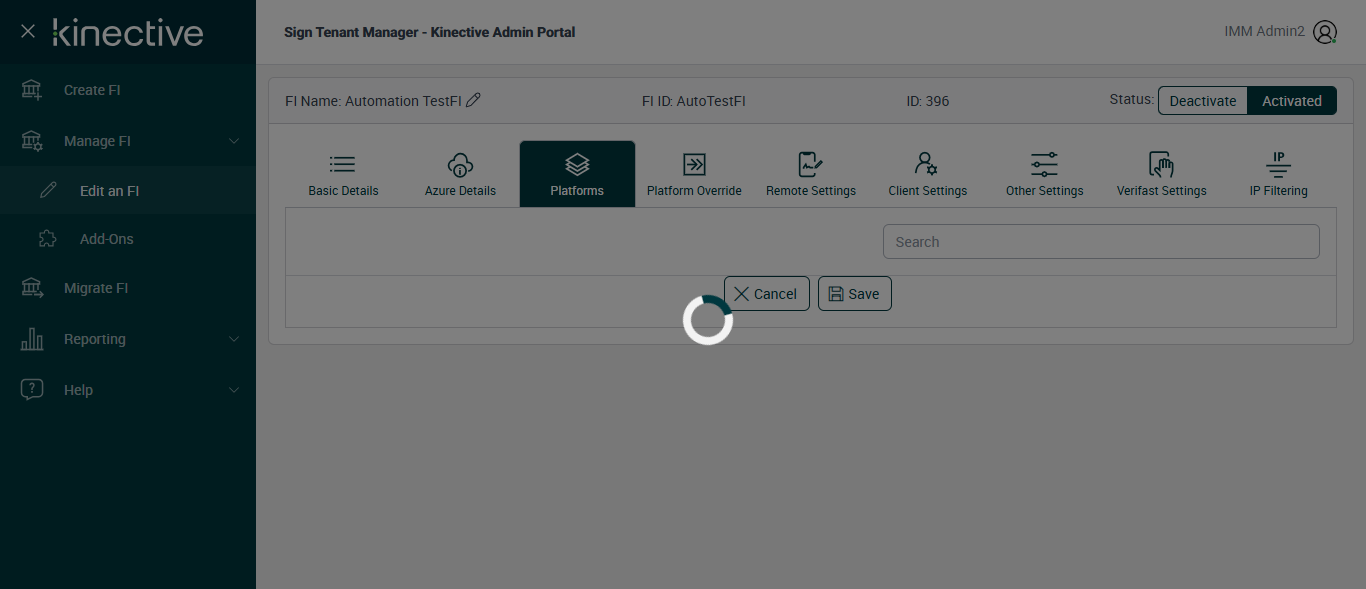Viewport: 1366px width, 589px height.
Task: Click the Migrate FI icon
Action: click(x=32, y=288)
